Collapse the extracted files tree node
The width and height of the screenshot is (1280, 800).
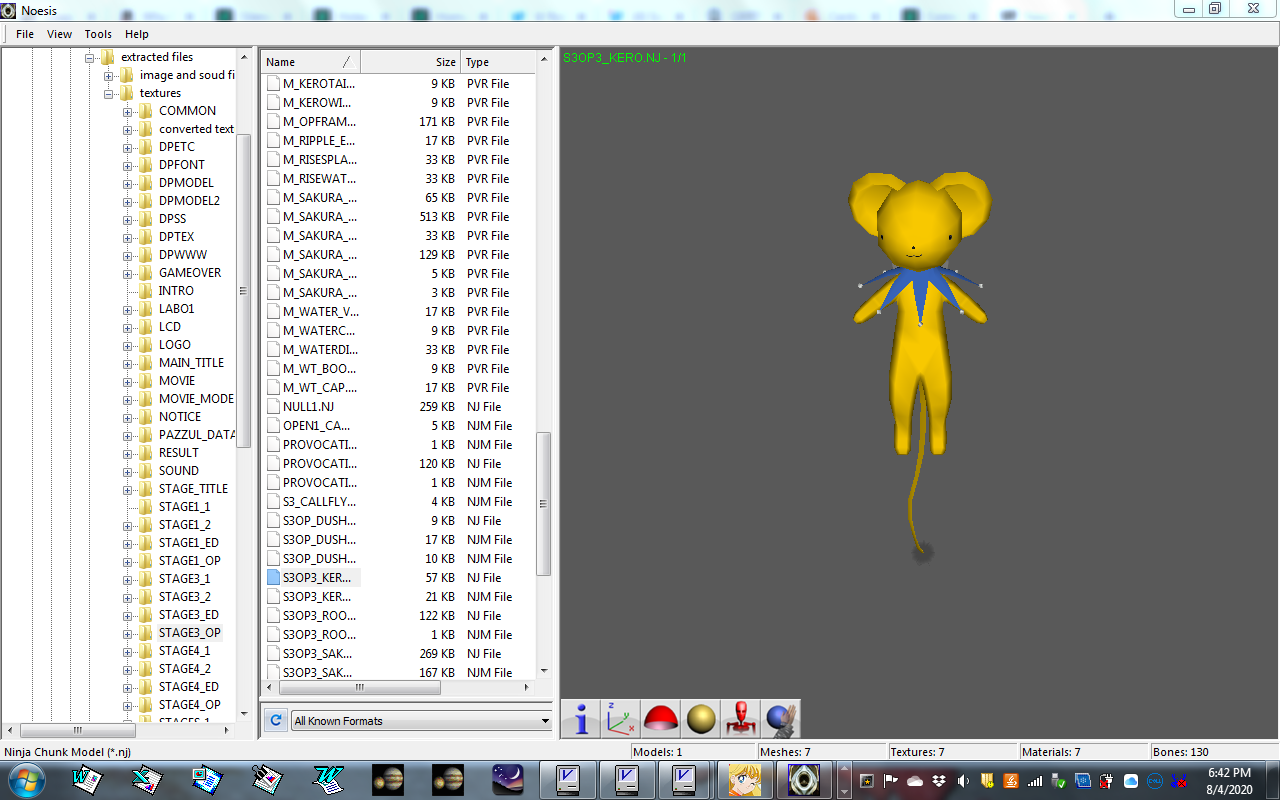(89, 57)
